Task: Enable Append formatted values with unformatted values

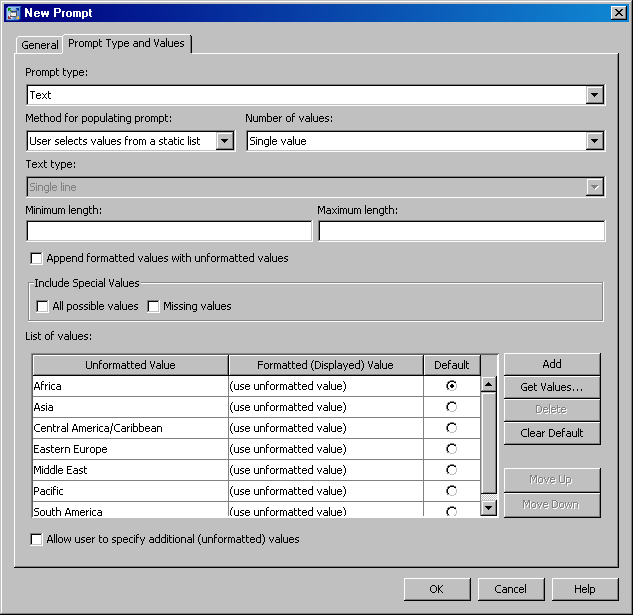Action: click(x=37, y=259)
